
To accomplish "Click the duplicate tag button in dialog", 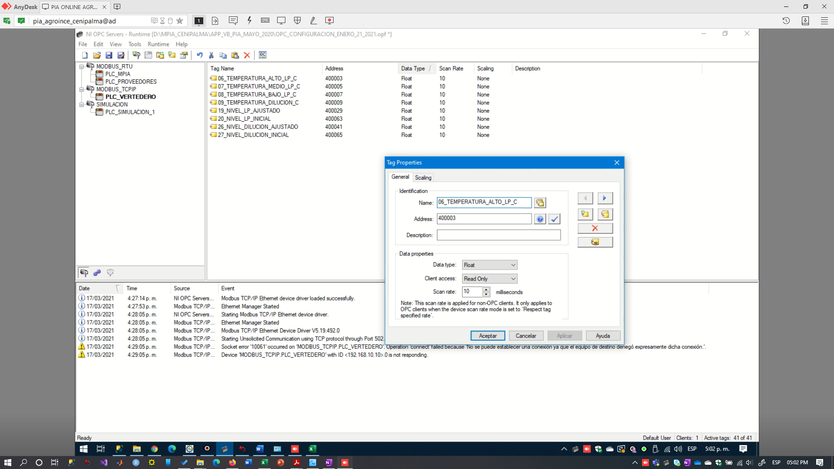I will (x=604, y=214).
